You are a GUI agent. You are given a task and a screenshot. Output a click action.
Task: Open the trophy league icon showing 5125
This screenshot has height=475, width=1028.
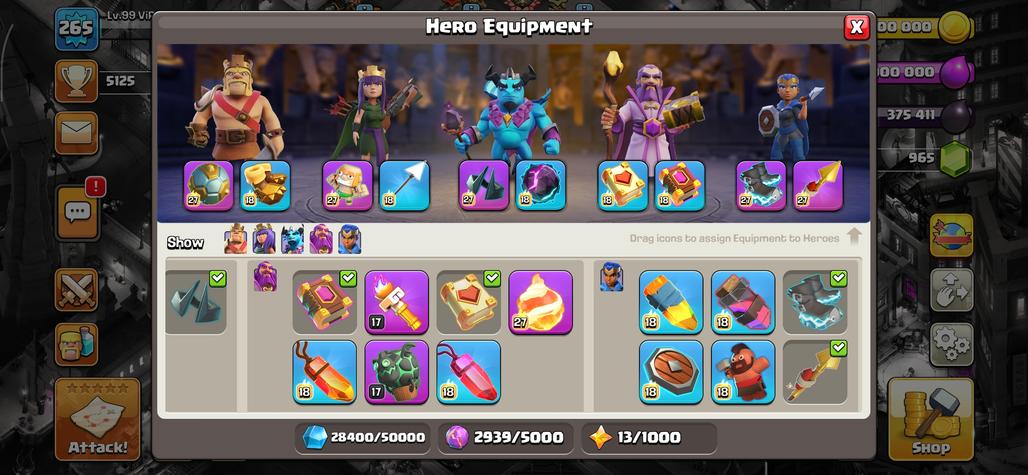[x=77, y=81]
